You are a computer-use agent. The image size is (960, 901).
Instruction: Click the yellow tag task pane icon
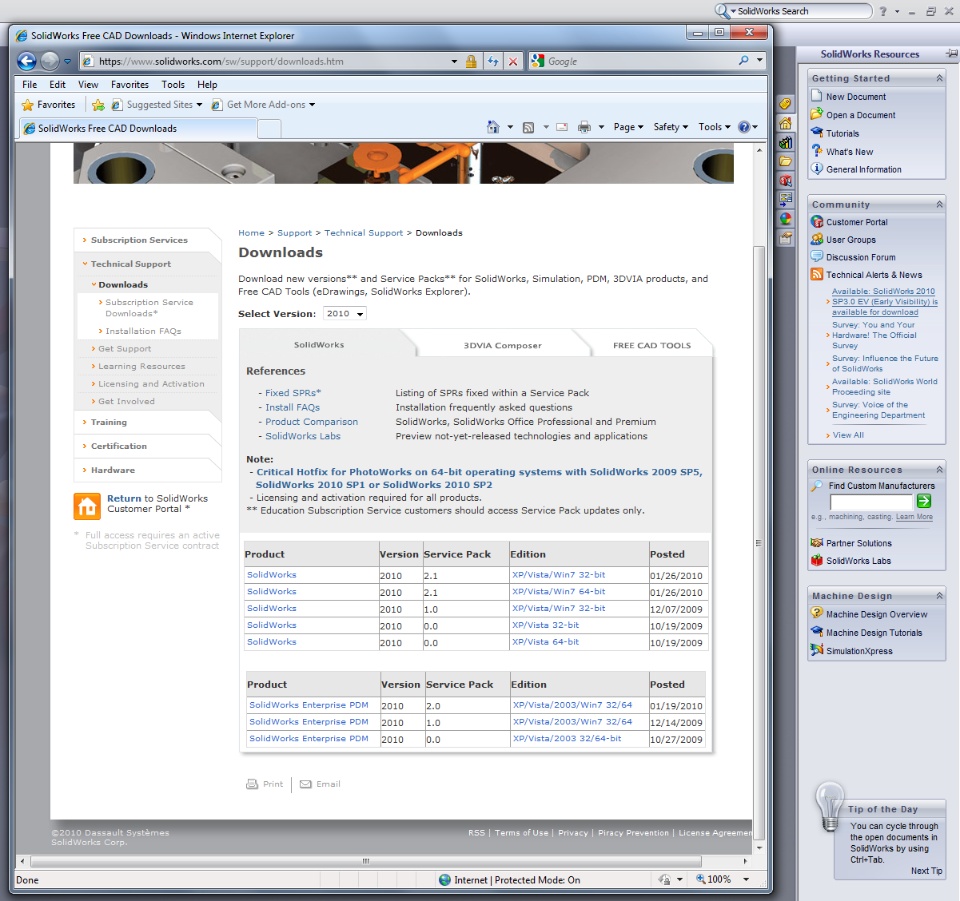click(x=786, y=104)
